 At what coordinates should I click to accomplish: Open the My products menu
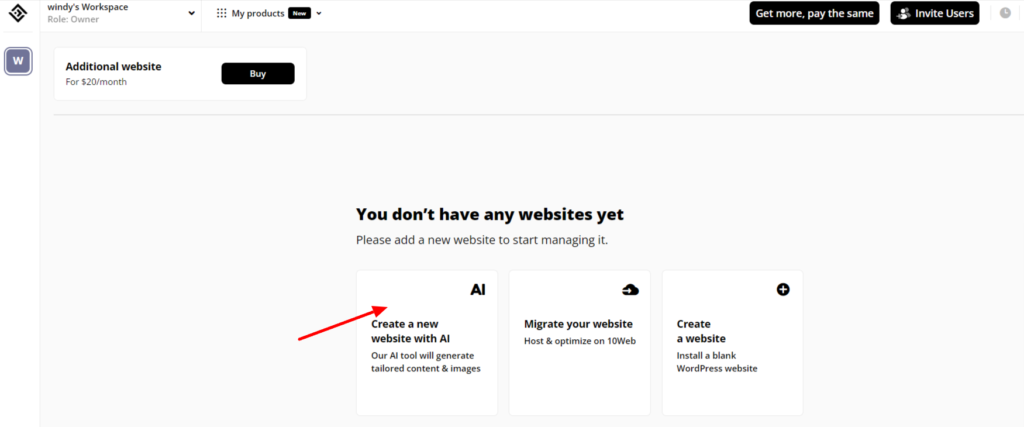tap(269, 13)
